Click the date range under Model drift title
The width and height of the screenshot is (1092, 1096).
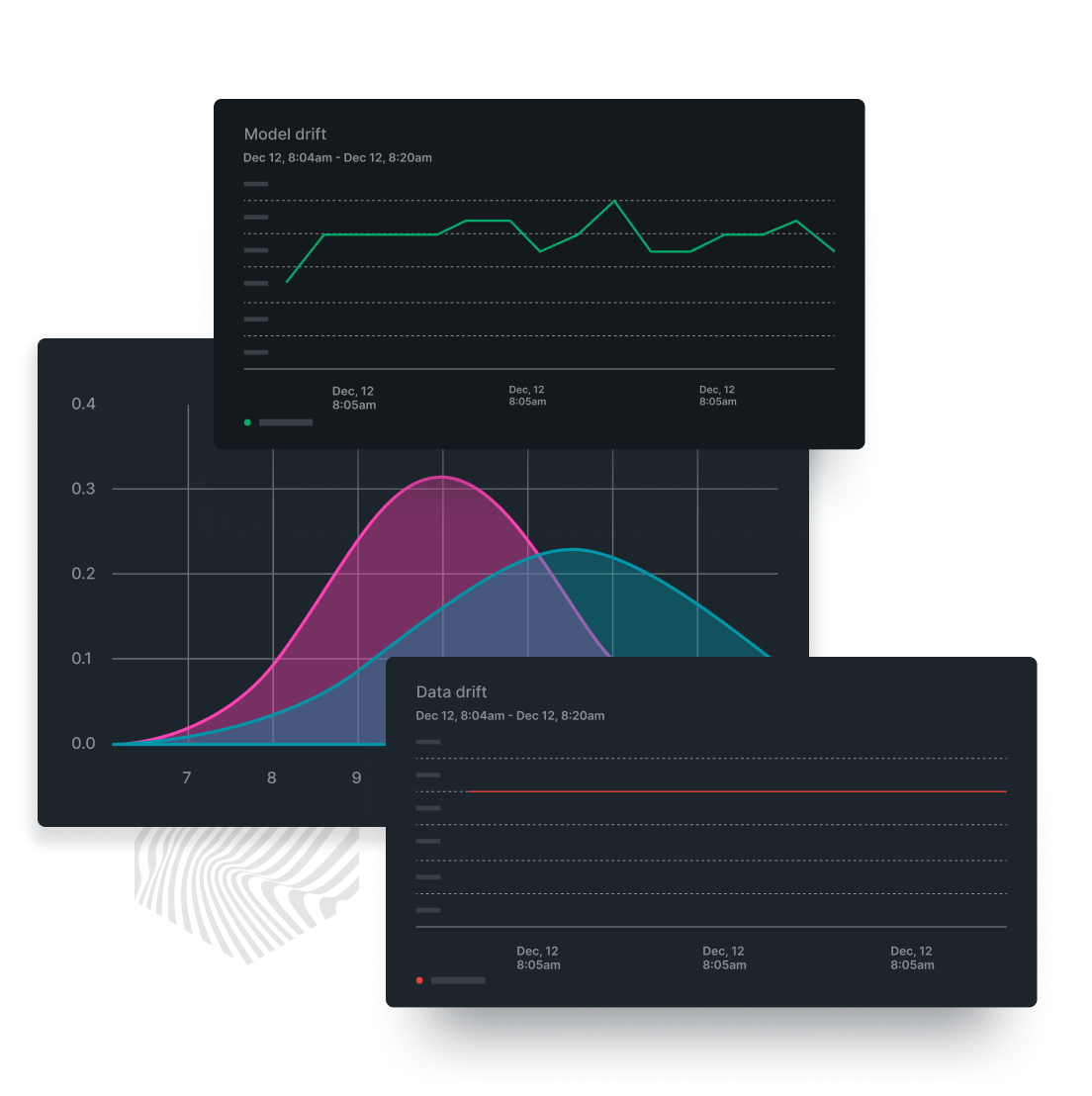(x=337, y=158)
